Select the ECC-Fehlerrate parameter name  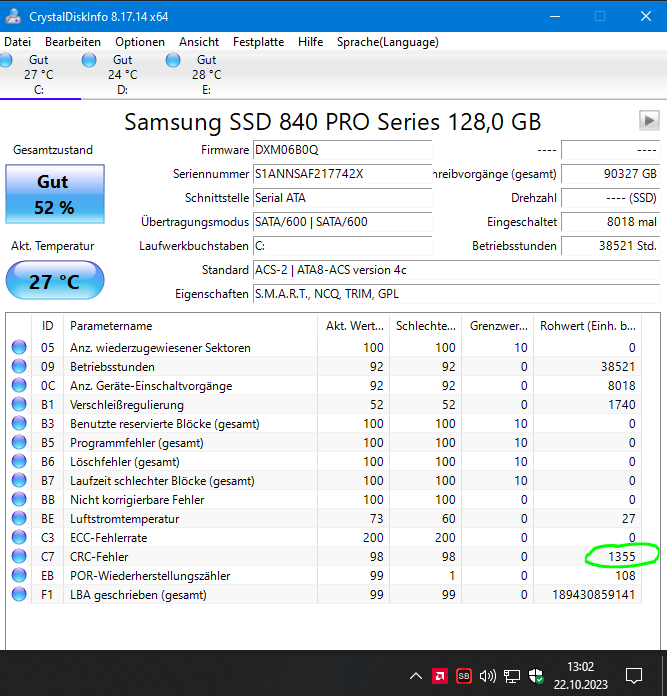pos(109,538)
